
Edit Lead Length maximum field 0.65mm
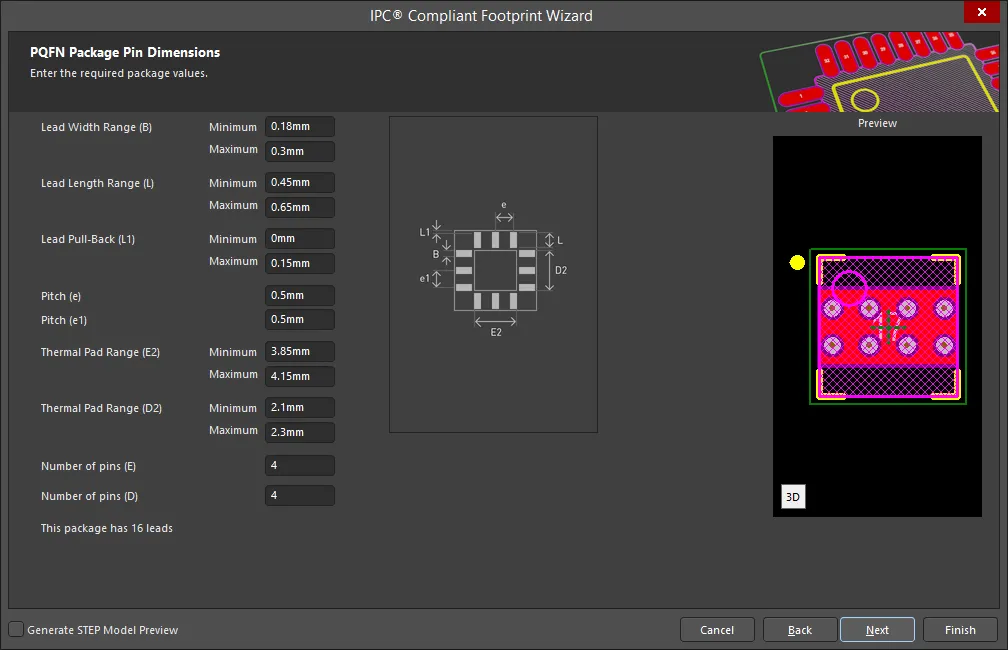(300, 207)
